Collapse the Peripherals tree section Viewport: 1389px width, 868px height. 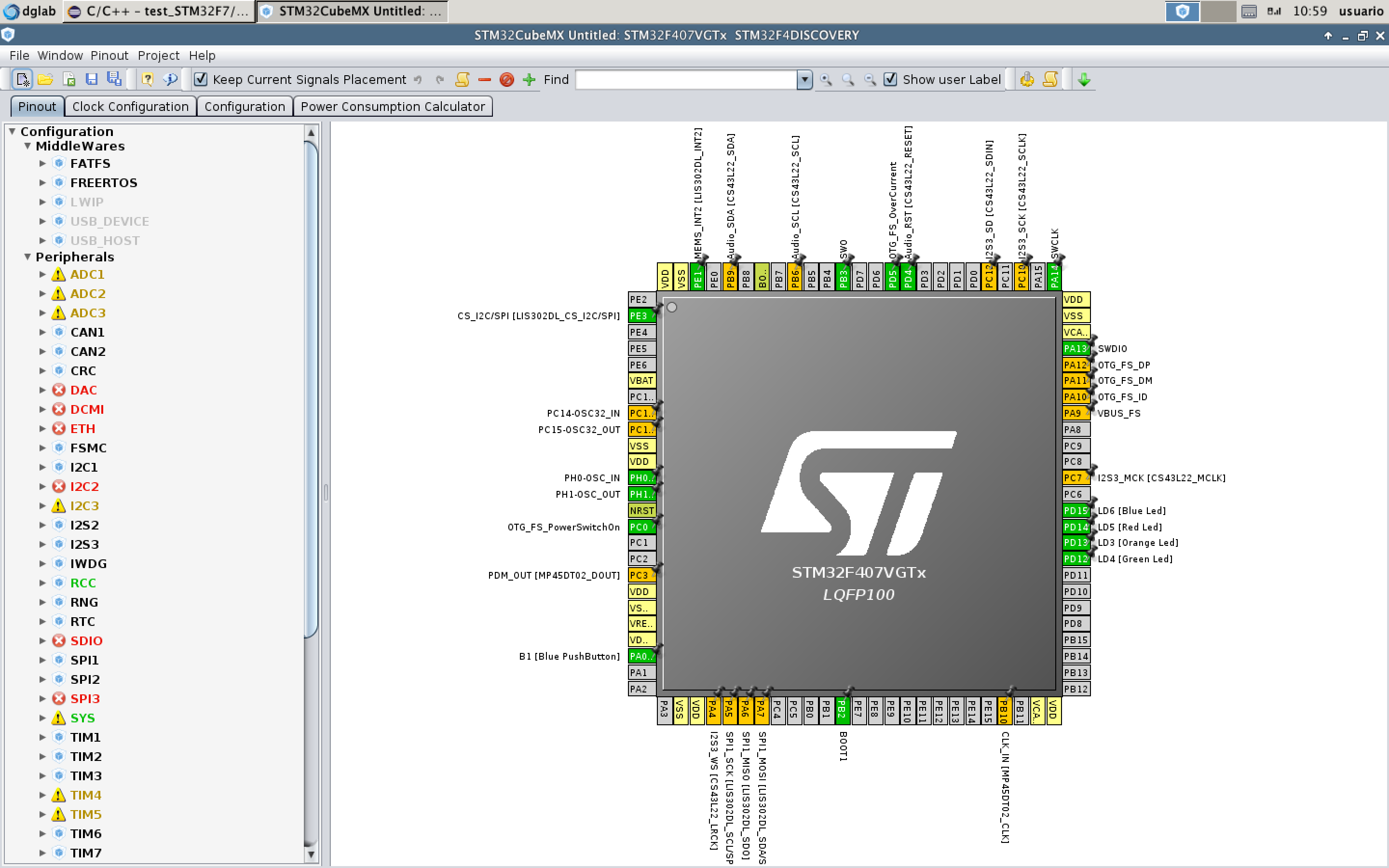[x=27, y=257]
